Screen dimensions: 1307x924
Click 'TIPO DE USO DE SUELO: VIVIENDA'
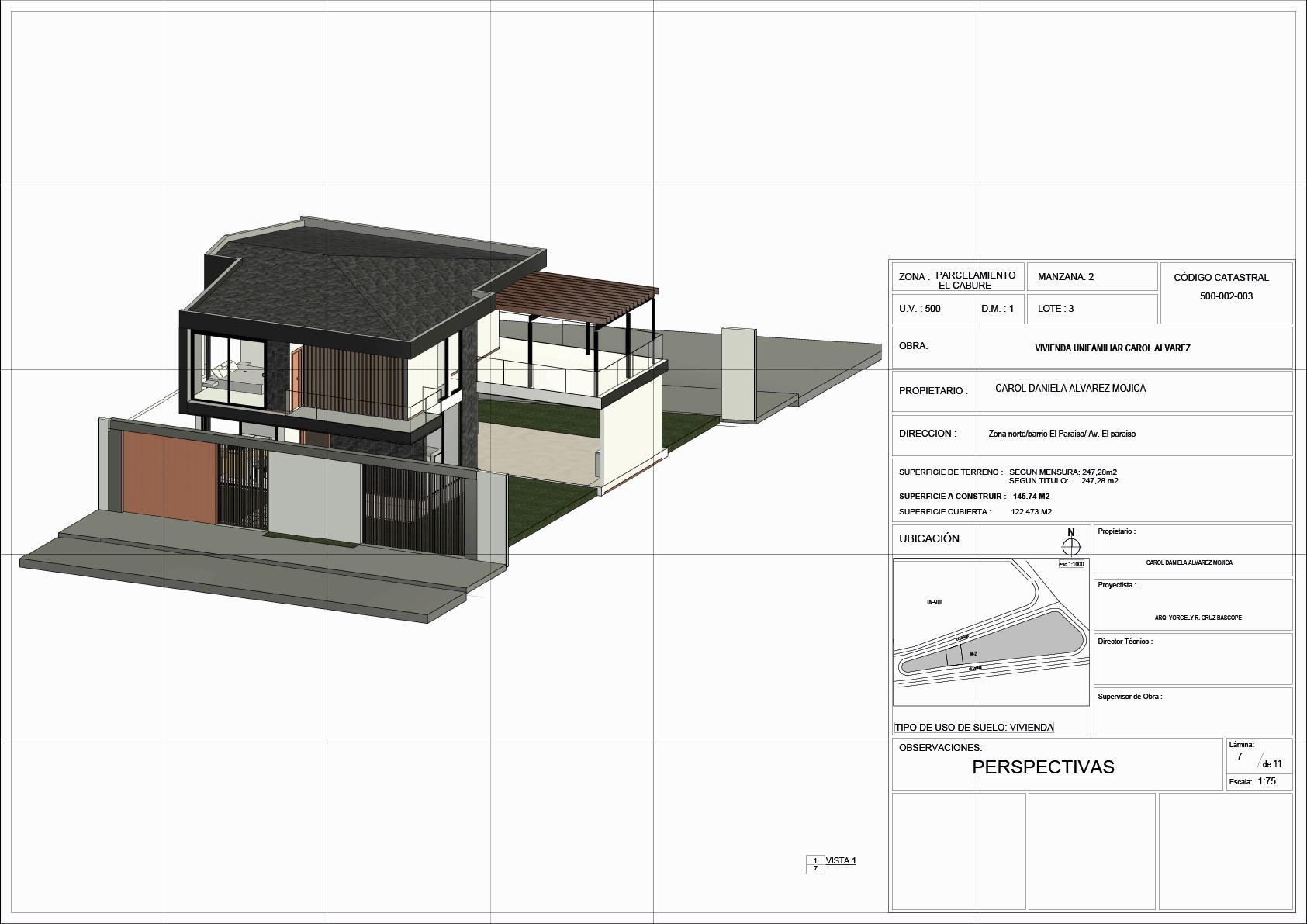(x=974, y=728)
